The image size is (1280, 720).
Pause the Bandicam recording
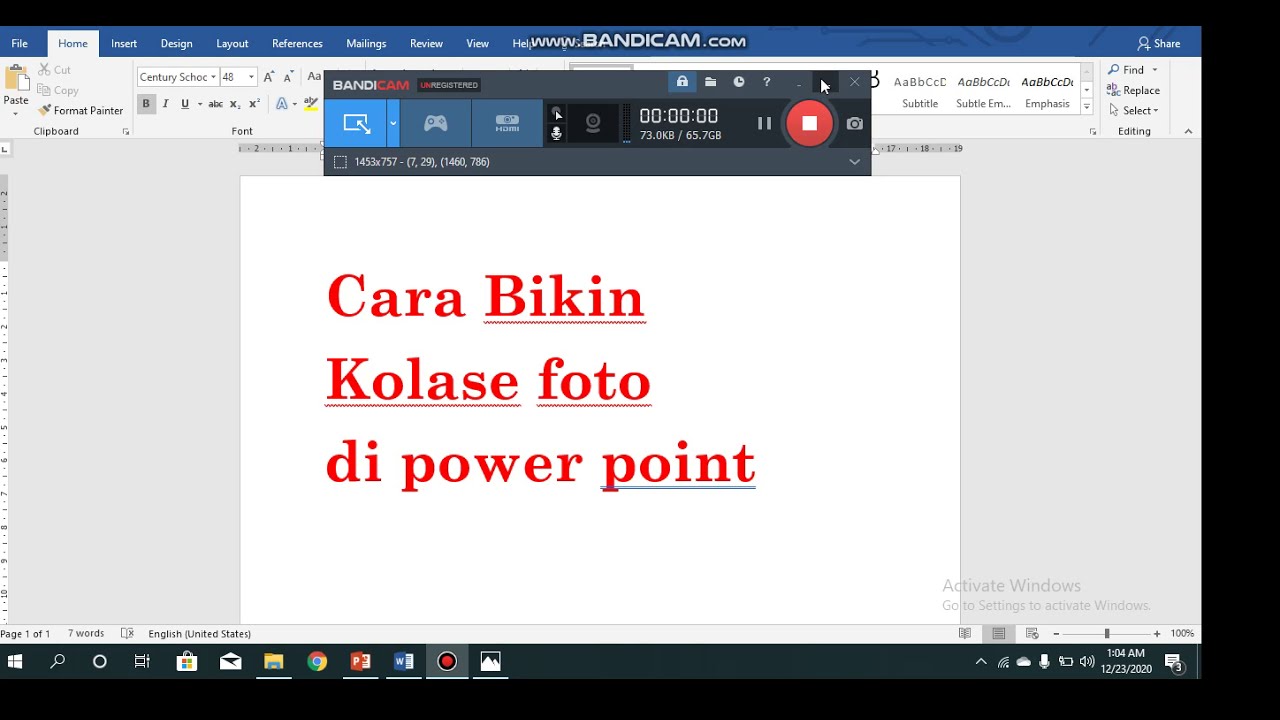(764, 123)
